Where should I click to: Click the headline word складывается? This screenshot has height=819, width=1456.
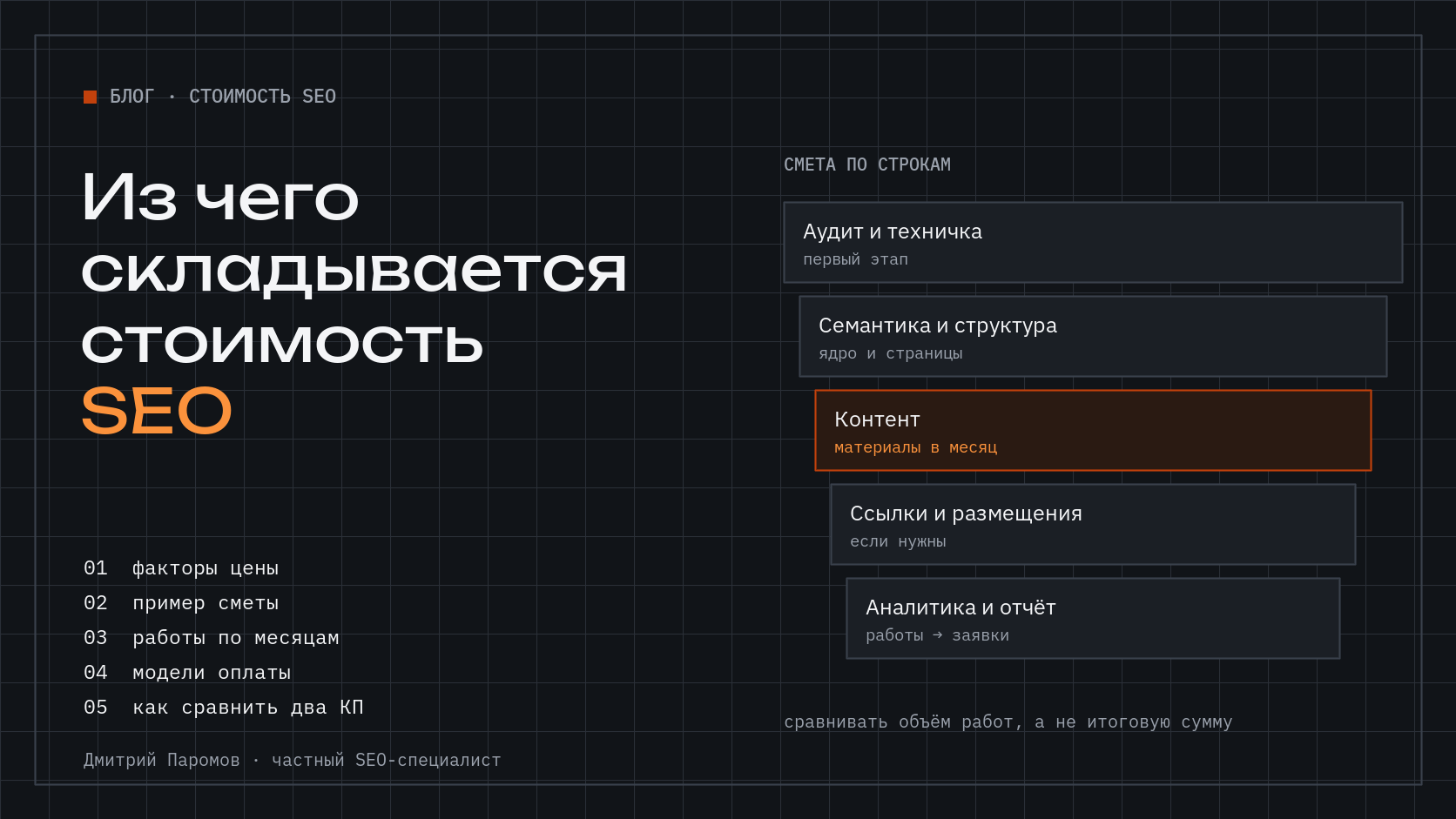[x=354, y=271]
